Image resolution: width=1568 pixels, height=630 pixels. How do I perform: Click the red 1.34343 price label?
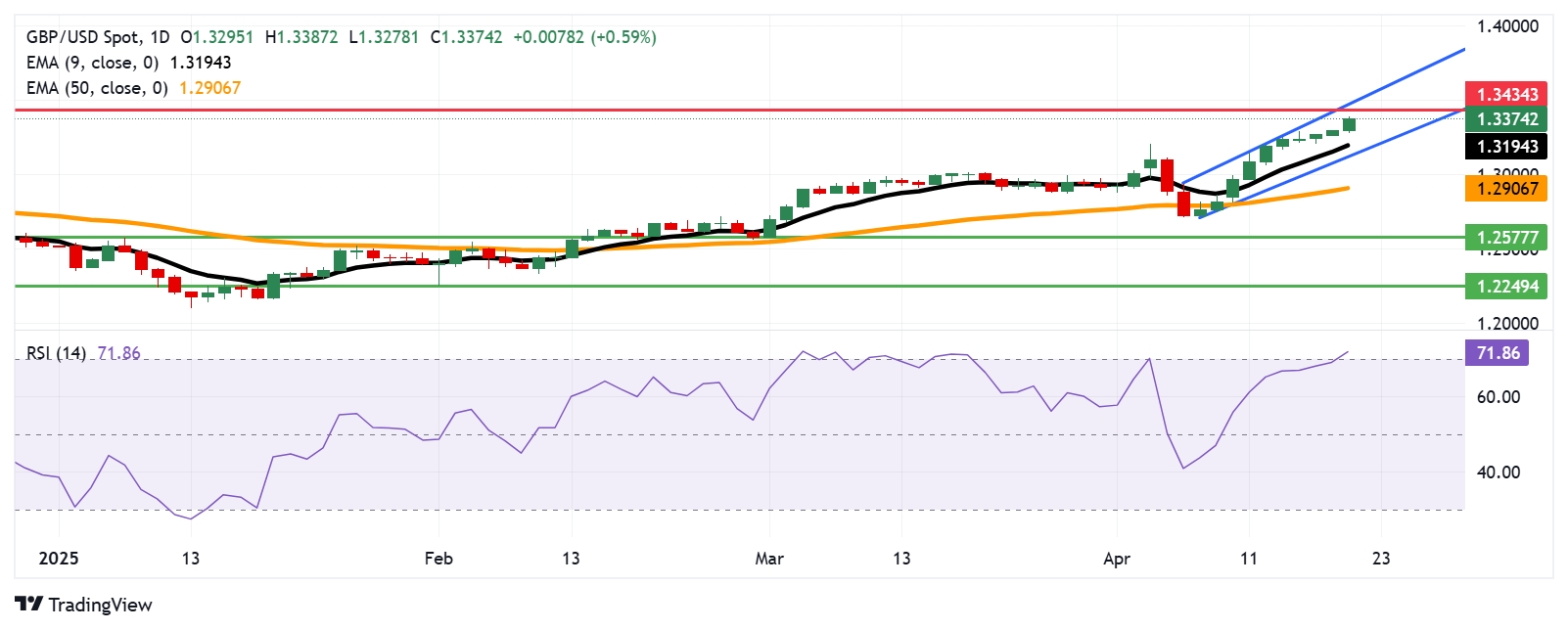pos(1506,95)
